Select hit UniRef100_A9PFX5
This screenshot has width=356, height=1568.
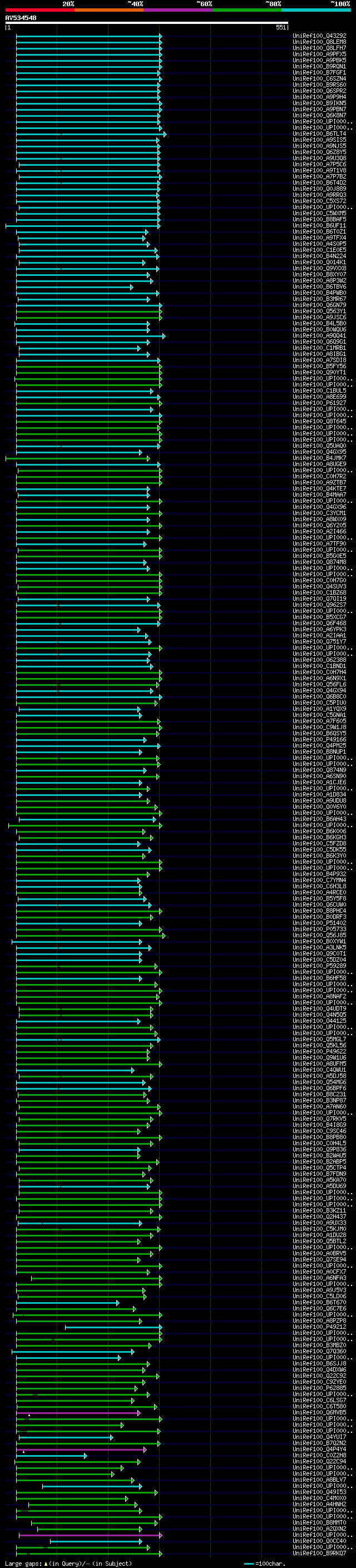coord(319,54)
